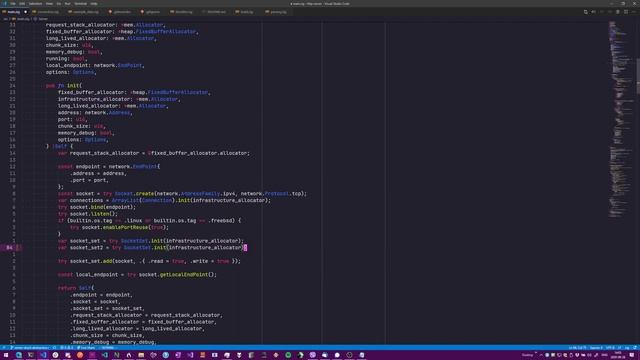Click the Server symbol in the breadcrumb

41,19
